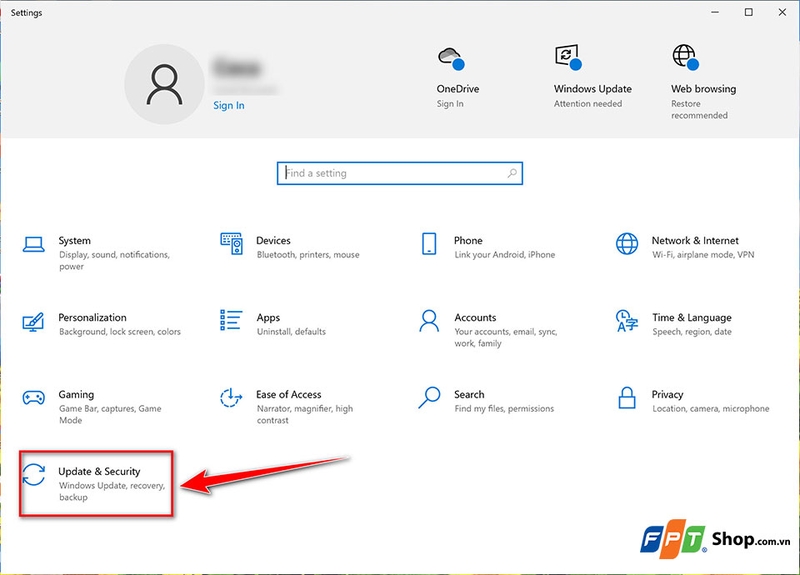Click 'Game Bar, captures, Game Mode' description

coord(110,415)
